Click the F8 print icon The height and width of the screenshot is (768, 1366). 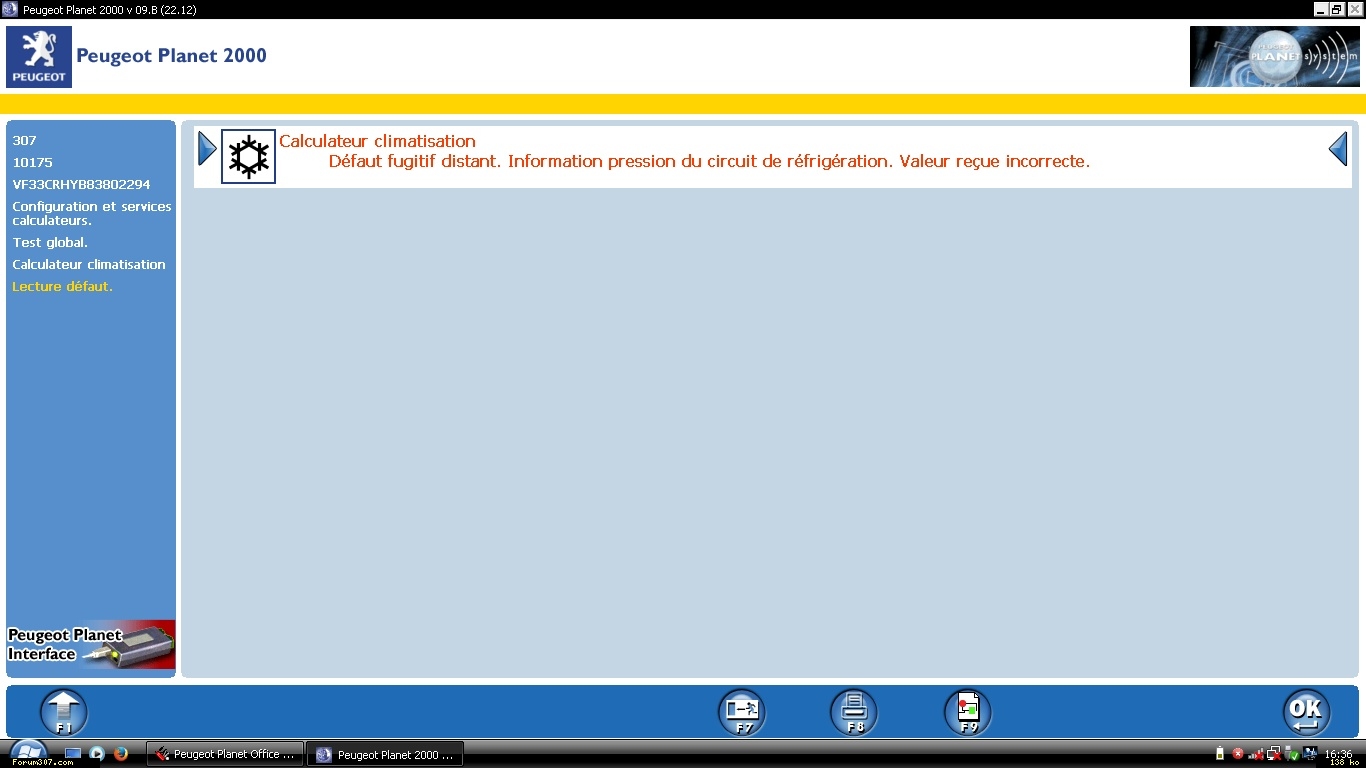point(854,712)
